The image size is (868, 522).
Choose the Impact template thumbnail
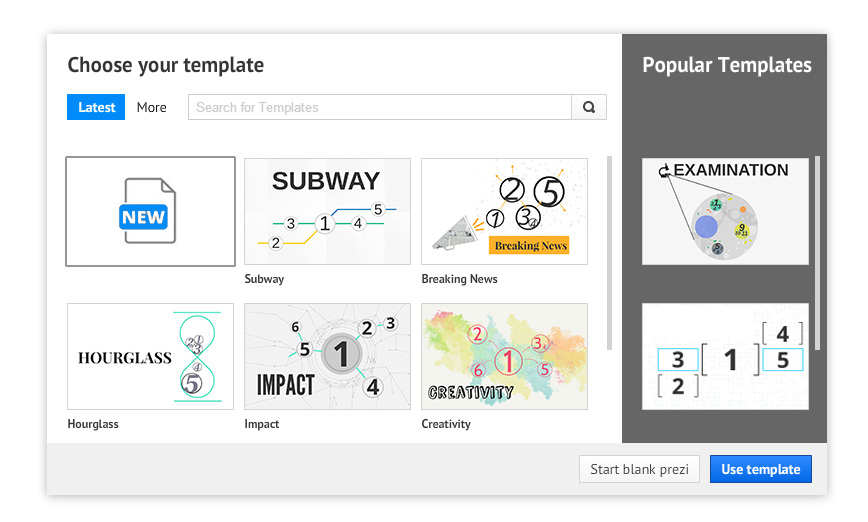[x=327, y=356]
